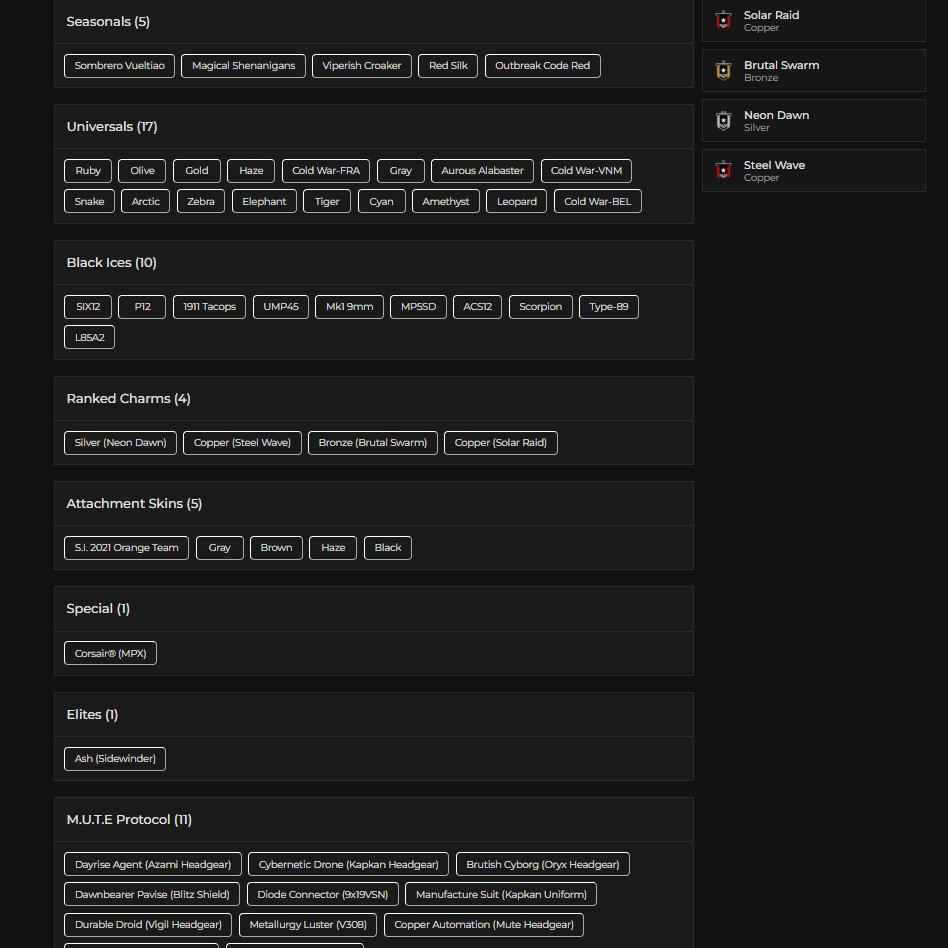
Task: Select the Cold War-BEL skin tag
Action: tap(597, 201)
